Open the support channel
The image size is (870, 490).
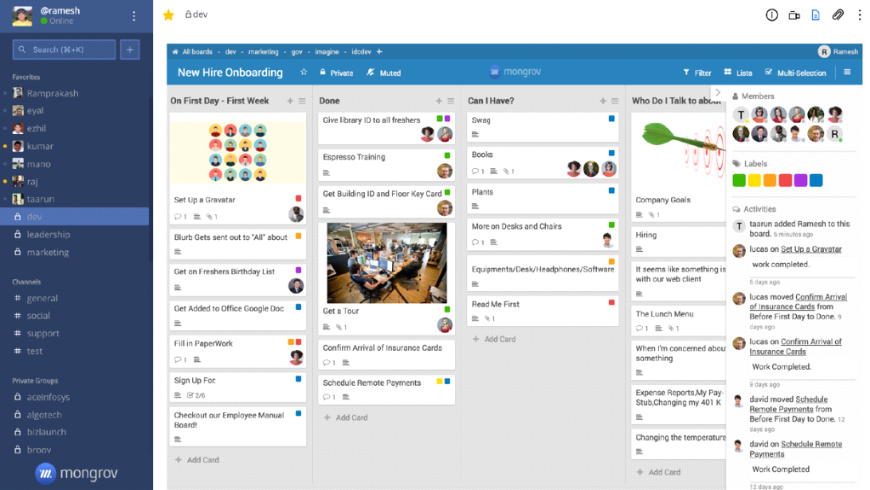pos(43,334)
